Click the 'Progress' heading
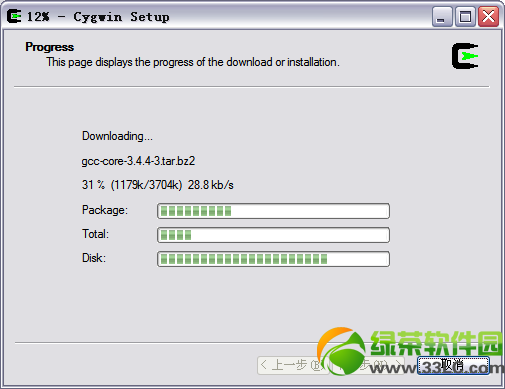 (x=50, y=47)
